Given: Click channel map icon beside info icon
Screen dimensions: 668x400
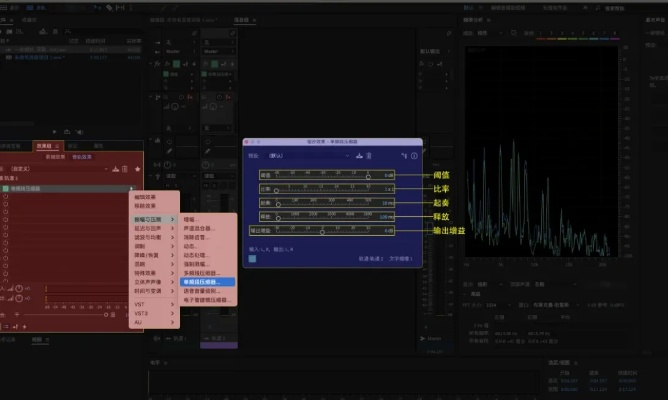Looking at the screenshot, I should 404,156.
